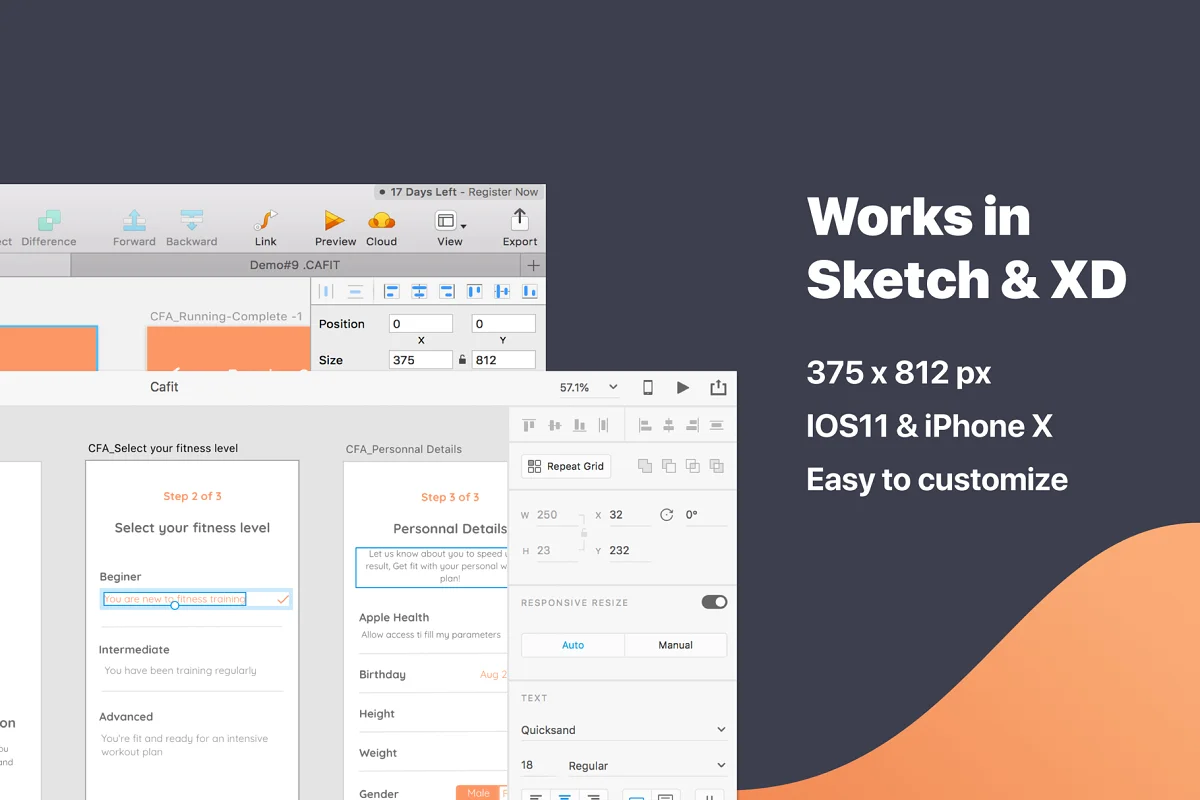This screenshot has height=800, width=1200.
Task: Select the CFA_Running-Complete -1 artboard label
Action: coord(226,317)
